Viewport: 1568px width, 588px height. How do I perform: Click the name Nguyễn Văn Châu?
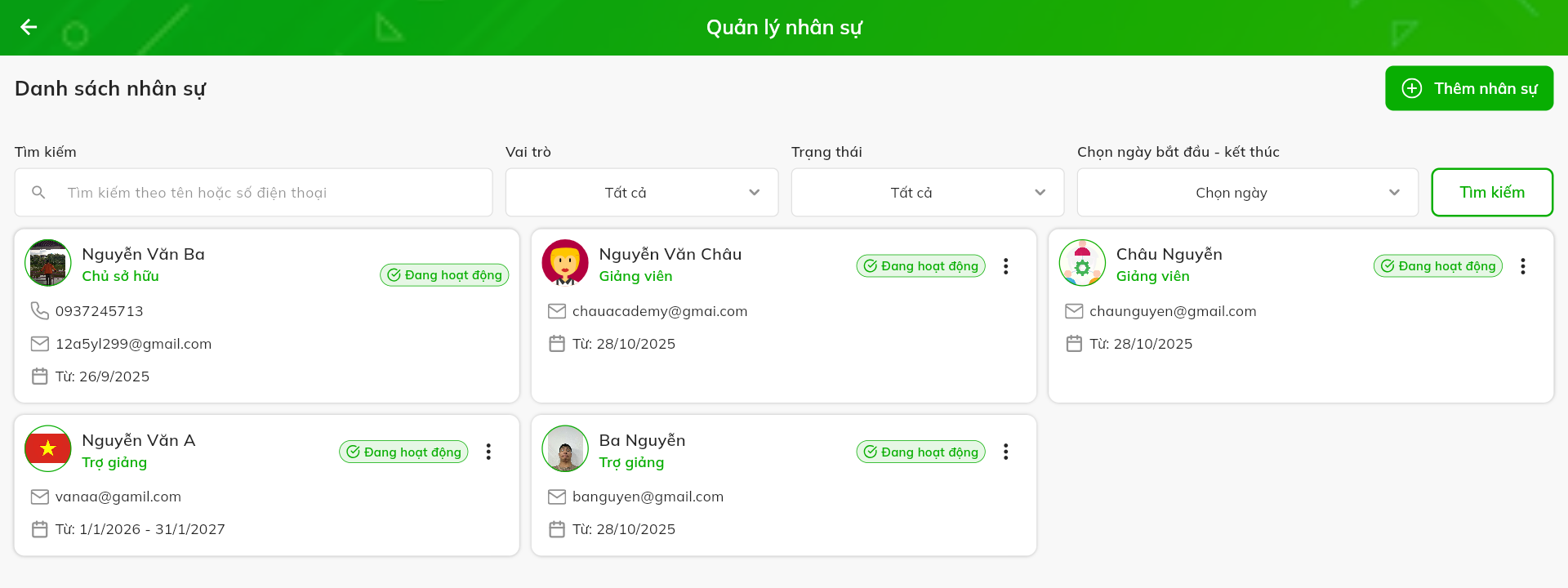pos(670,254)
